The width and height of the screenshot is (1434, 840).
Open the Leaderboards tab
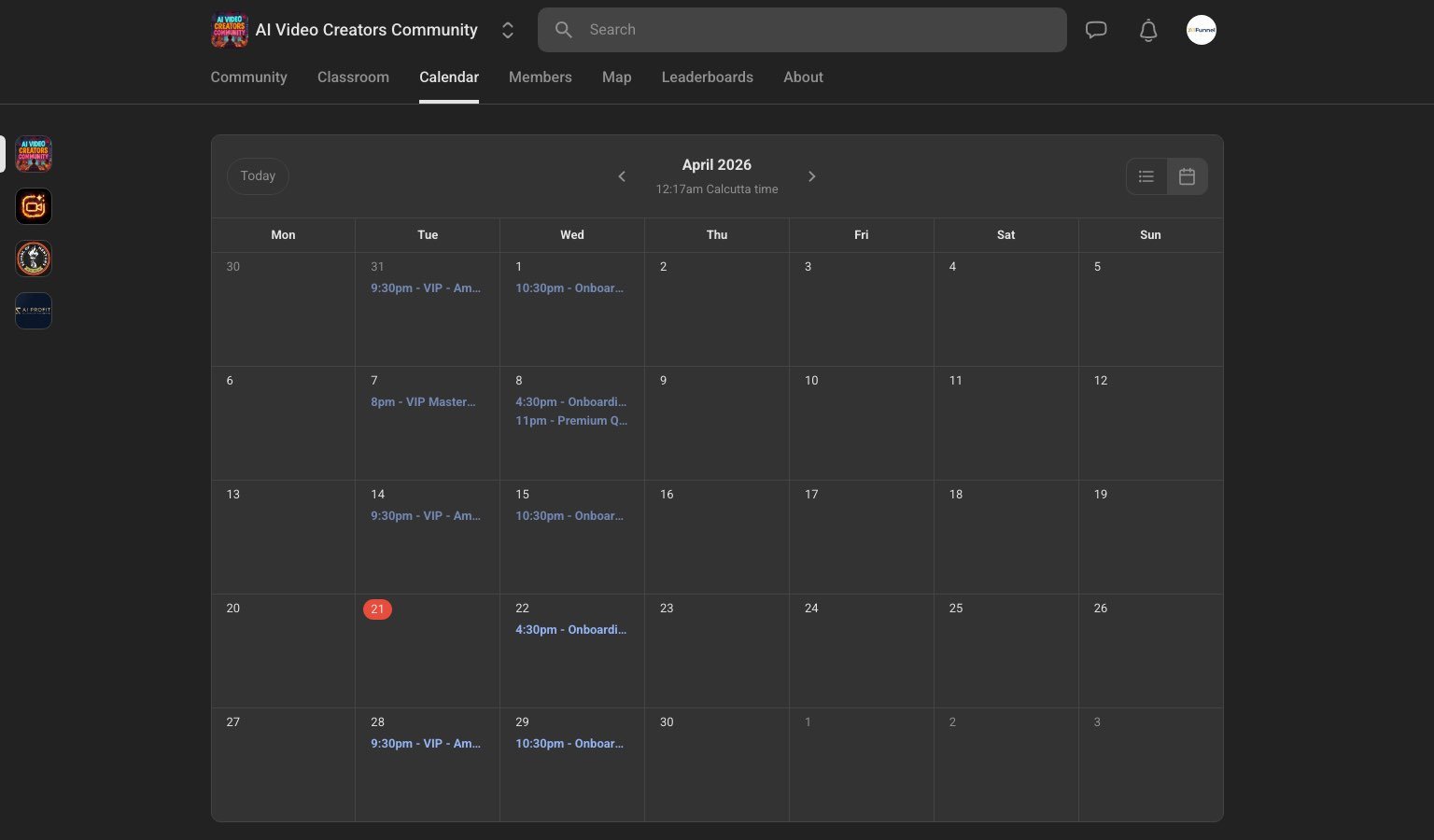pos(707,77)
